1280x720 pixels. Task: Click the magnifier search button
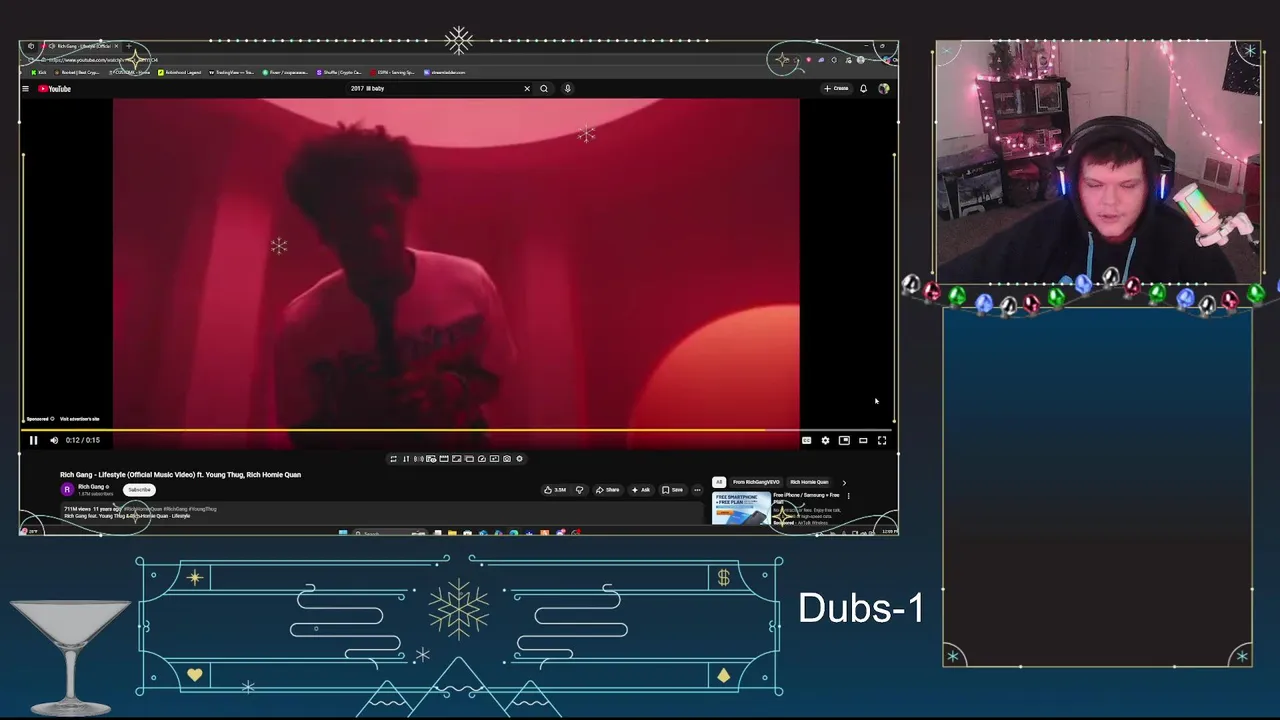coord(544,89)
